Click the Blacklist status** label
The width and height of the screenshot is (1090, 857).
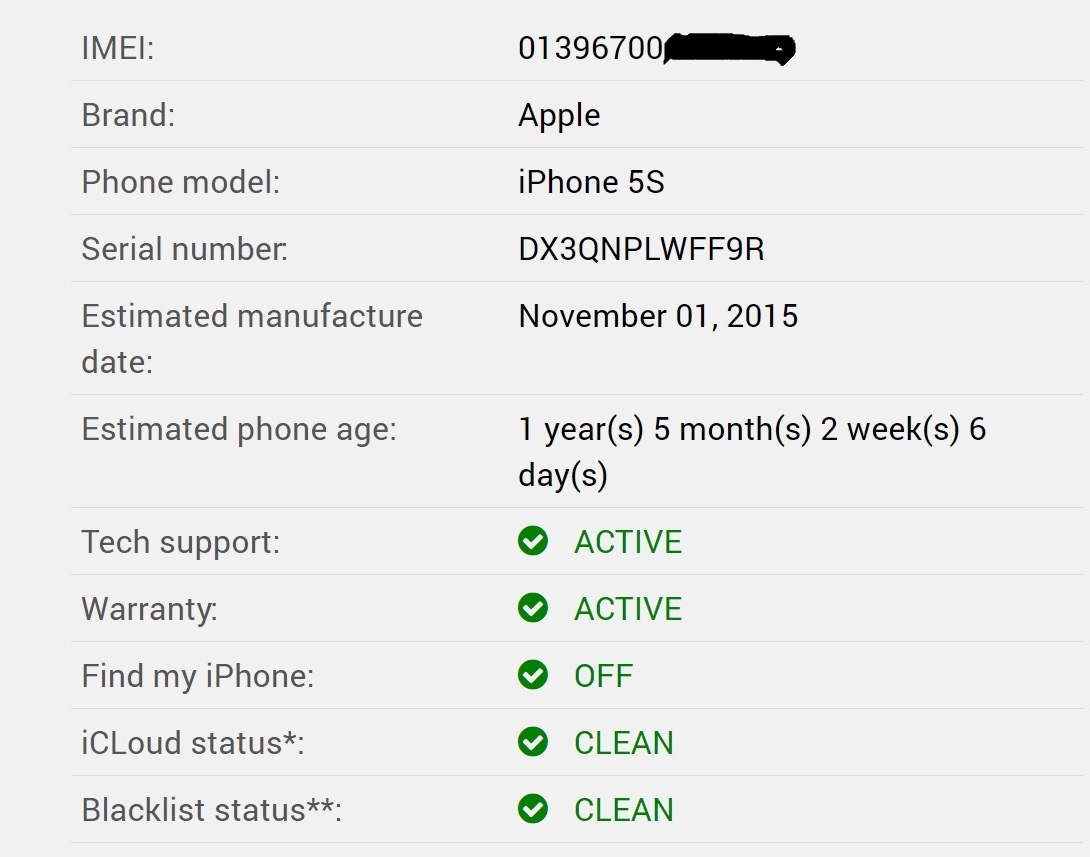(x=211, y=810)
